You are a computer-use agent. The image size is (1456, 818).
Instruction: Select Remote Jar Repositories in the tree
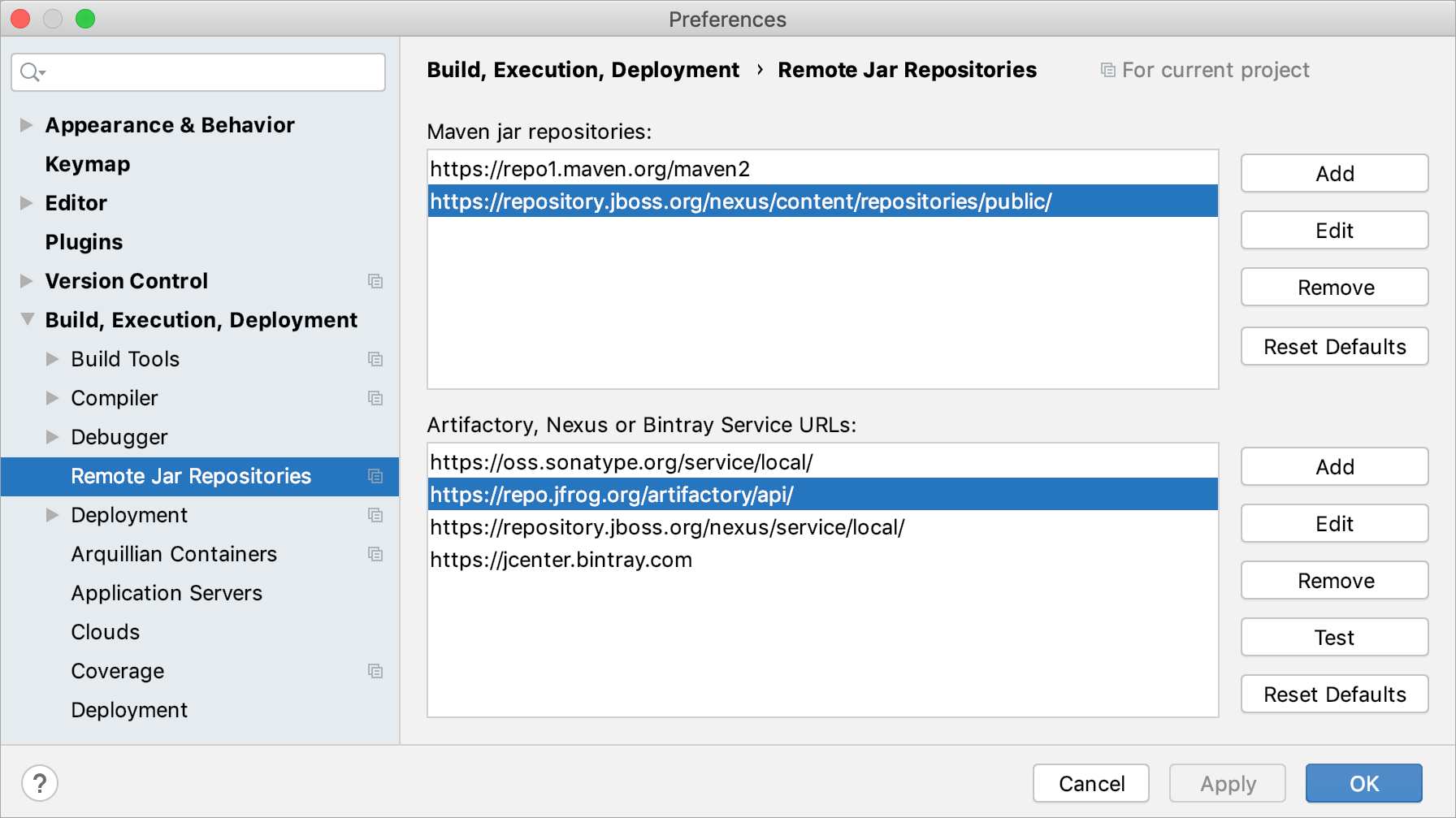(x=200, y=476)
